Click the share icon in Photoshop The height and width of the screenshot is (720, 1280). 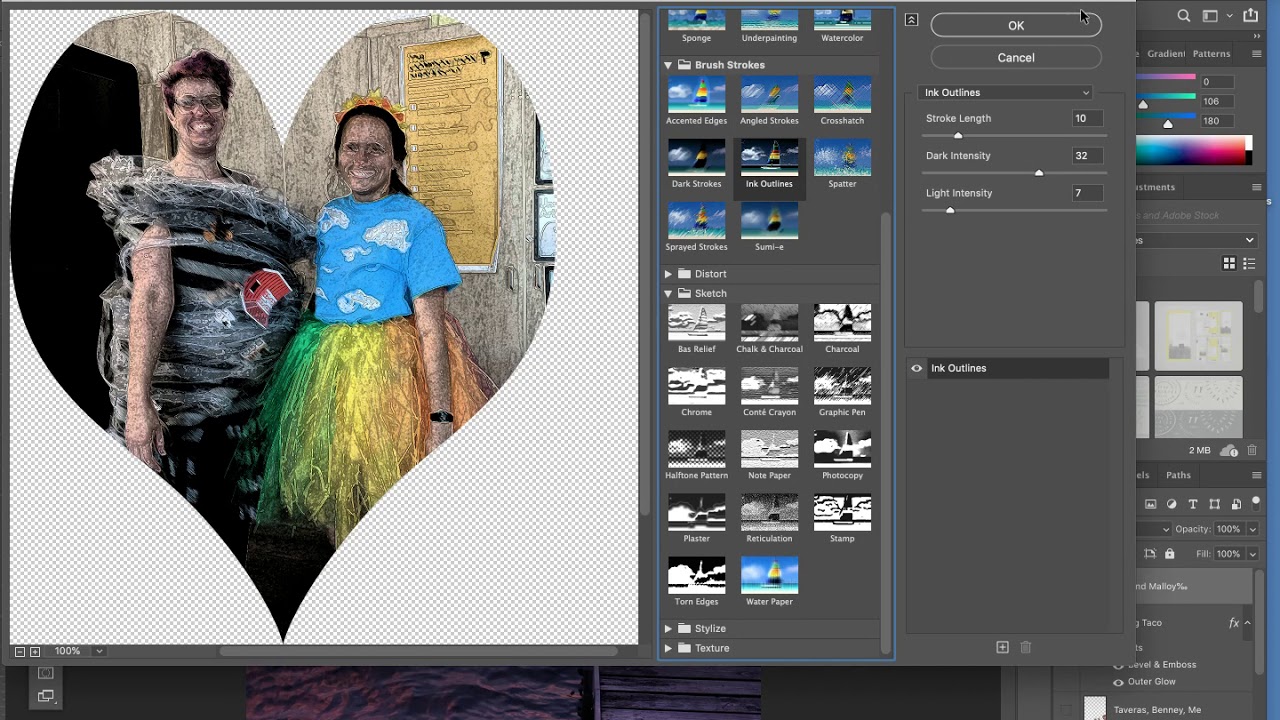(1250, 15)
